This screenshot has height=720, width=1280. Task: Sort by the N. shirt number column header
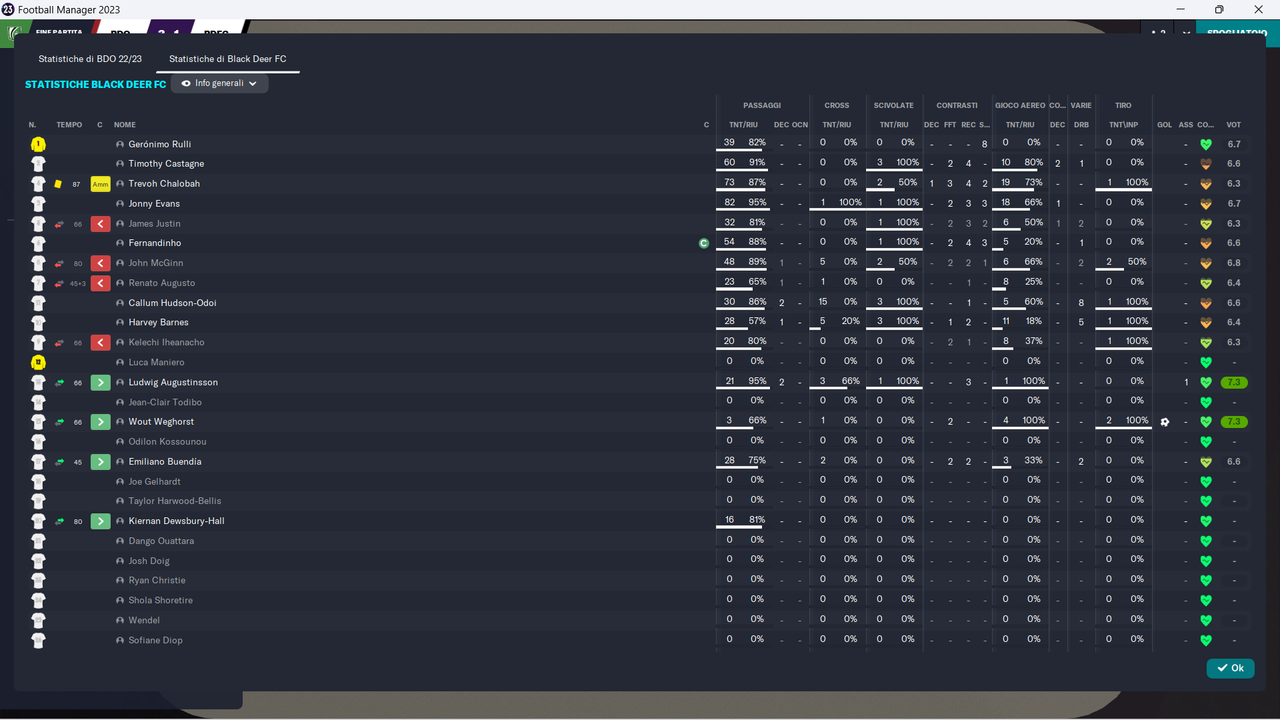pos(32,125)
